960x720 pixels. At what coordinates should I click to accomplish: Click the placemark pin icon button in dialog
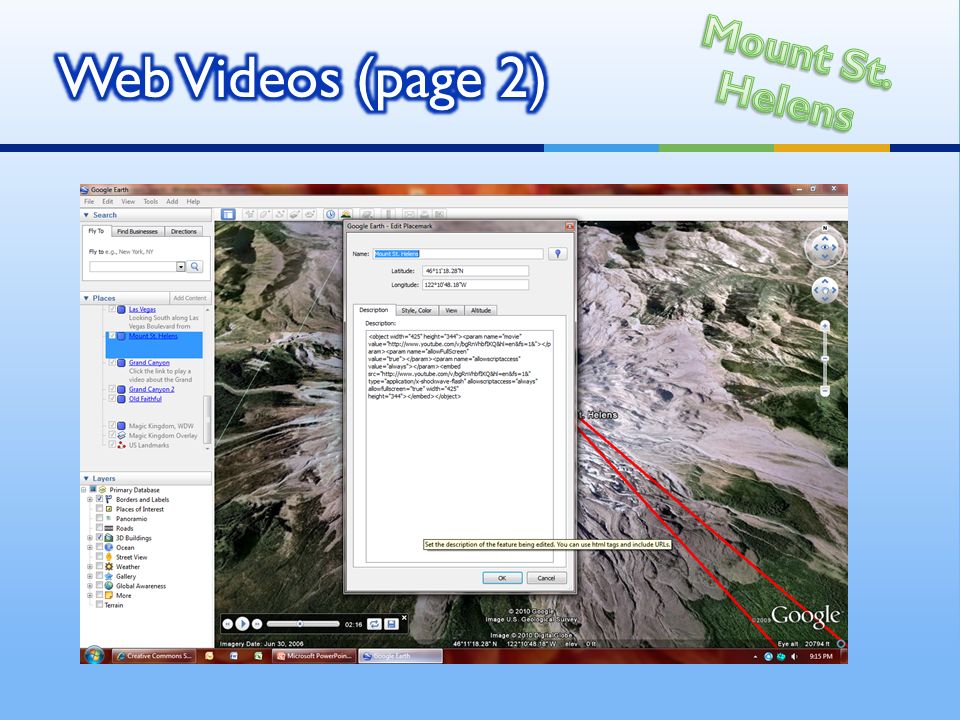tap(557, 253)
